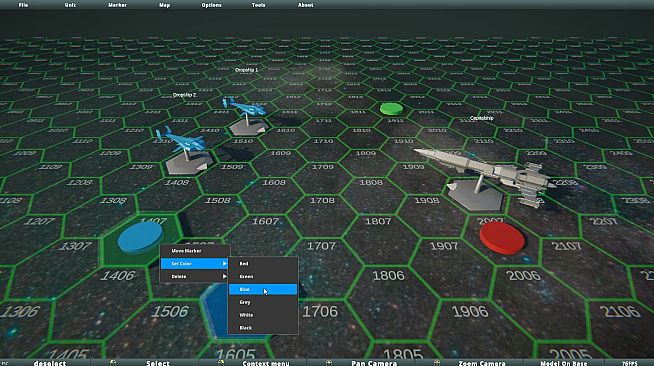Click hex 2107 on the map

point(566,246)
